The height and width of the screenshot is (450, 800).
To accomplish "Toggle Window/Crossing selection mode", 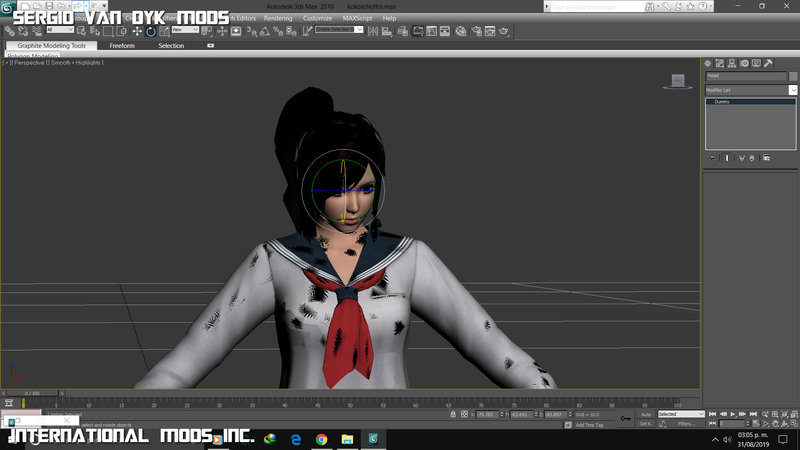I will [x=121, y=31].
